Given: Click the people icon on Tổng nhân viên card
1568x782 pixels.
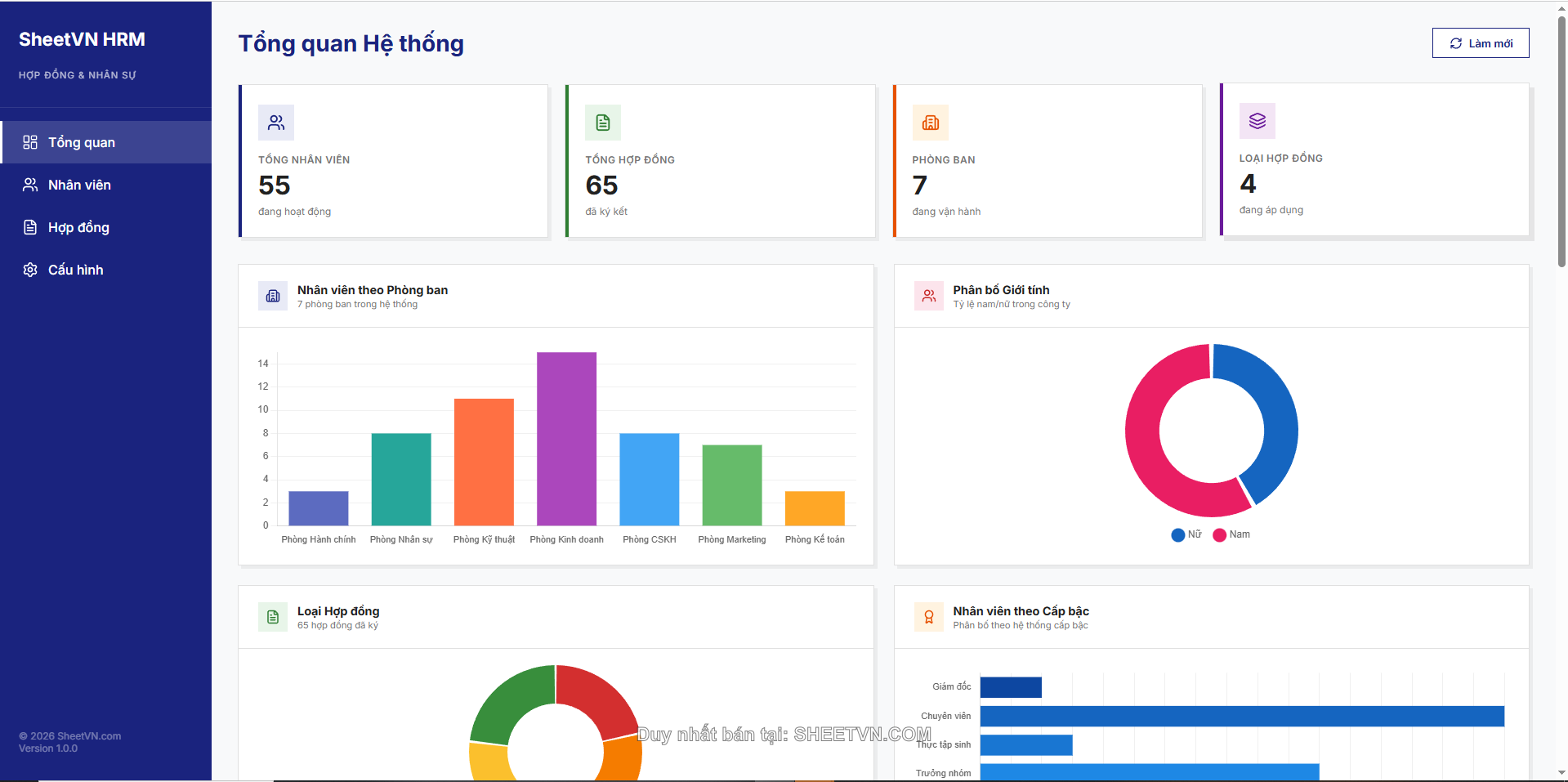Looking at the screenshot, I should point(276,123).
